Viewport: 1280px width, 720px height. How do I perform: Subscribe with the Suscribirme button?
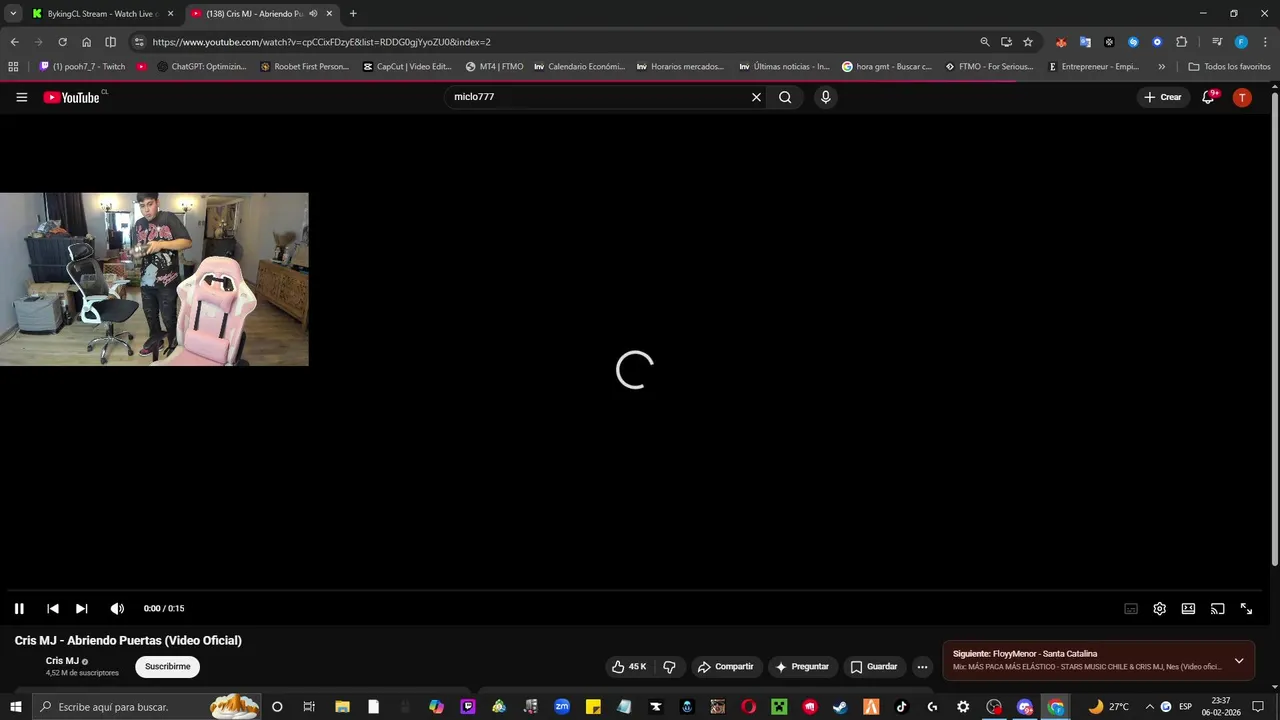(x=167, y=667)
